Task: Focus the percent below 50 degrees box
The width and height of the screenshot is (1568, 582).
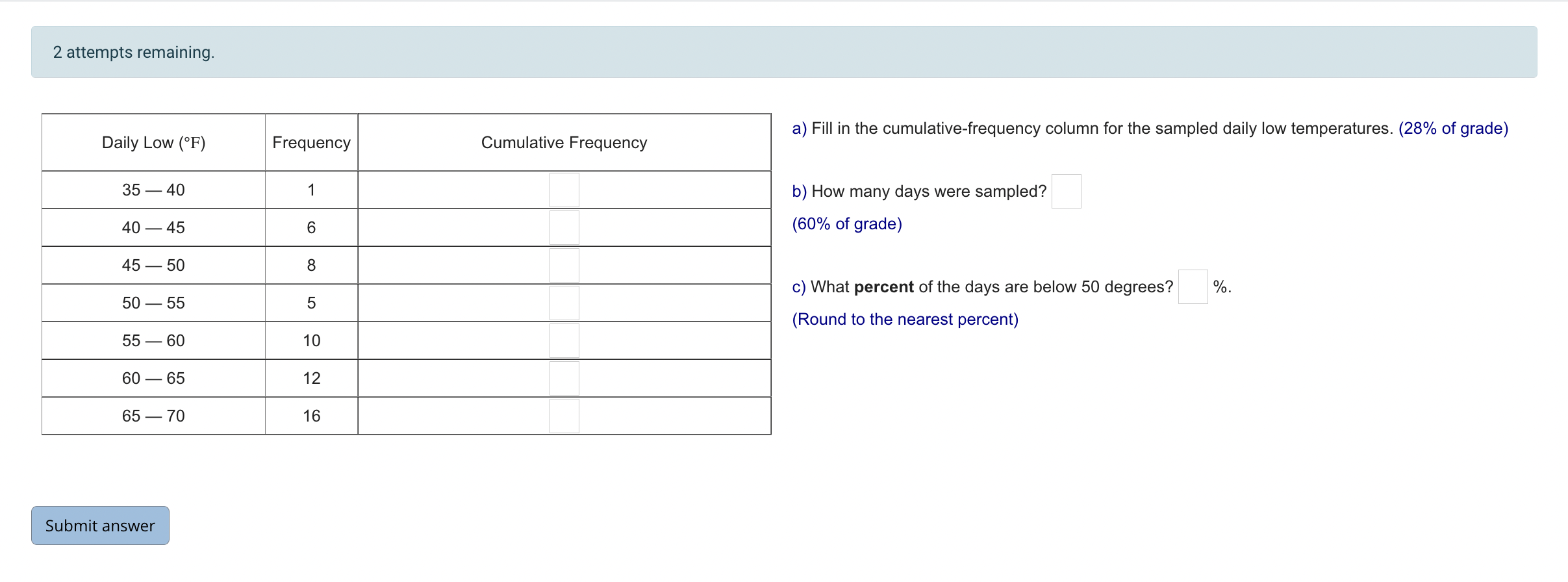Action: (x=1193, y=286)
